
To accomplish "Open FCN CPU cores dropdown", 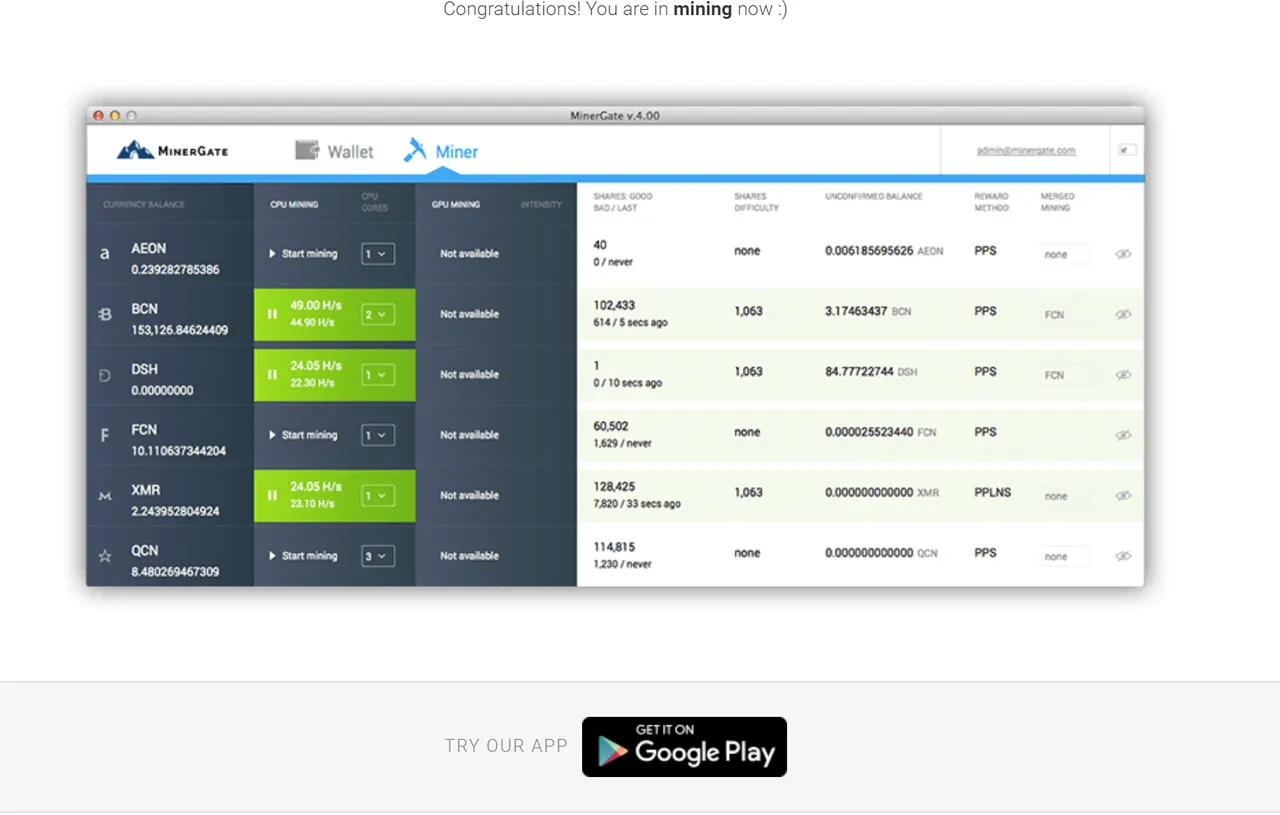I will pyautogui.click(x=377, y=435).
